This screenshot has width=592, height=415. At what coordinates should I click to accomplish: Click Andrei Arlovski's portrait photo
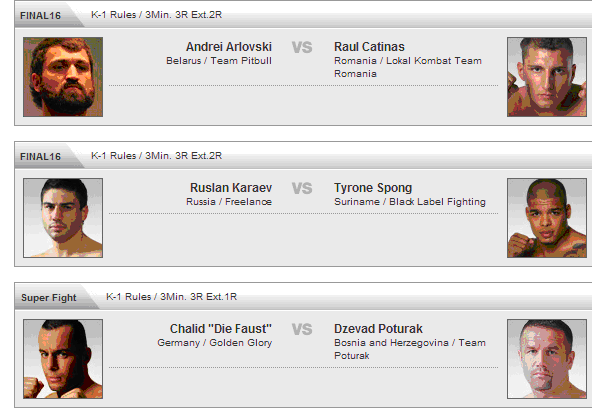(x=63, y=77)
